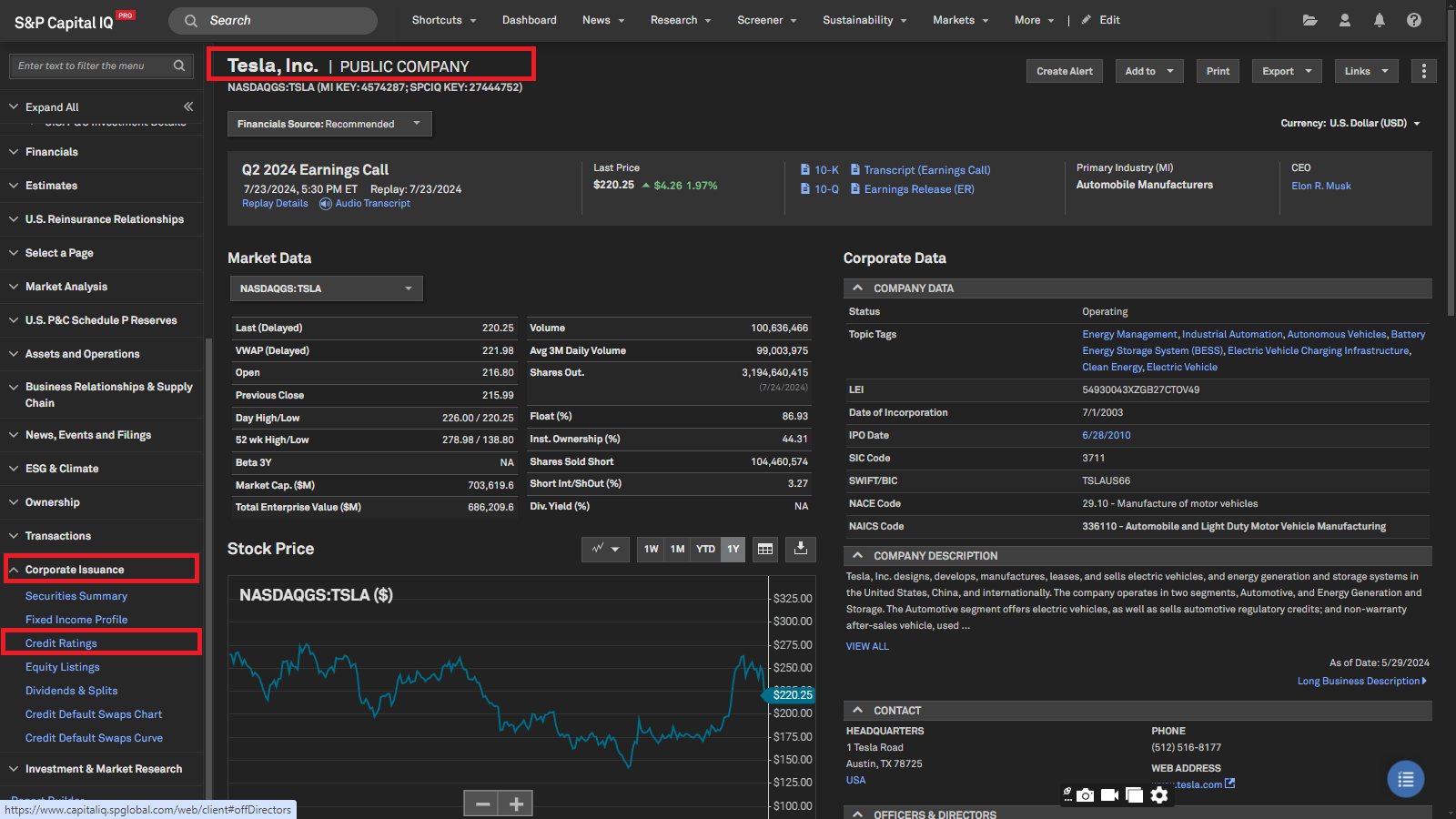Viewport: 1456px width, 819px height.
Task: Set chart range to 1W
Action: [x=651, y=549]
